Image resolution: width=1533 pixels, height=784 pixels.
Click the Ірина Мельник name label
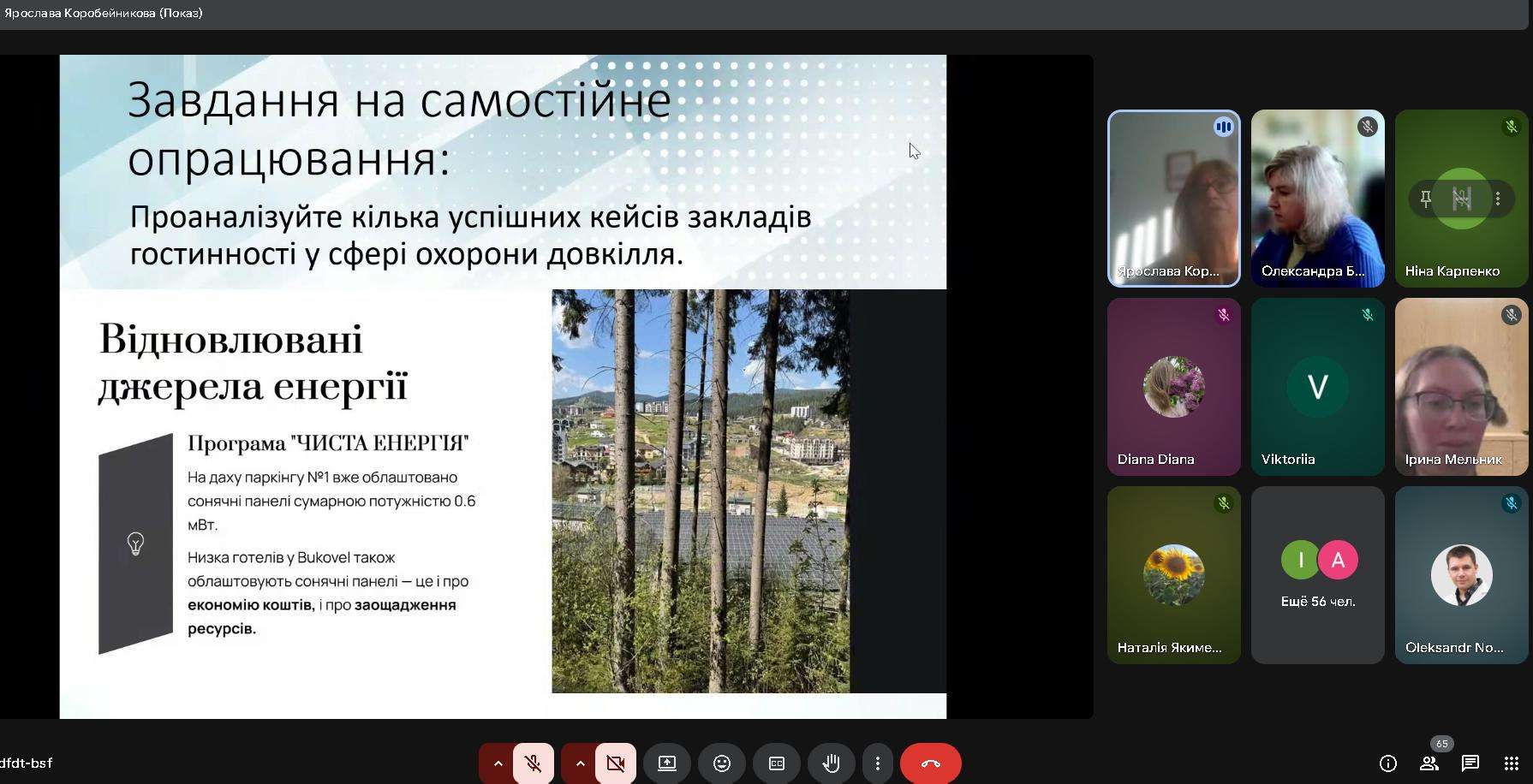pyautogui.click(x=1453, y=459)
